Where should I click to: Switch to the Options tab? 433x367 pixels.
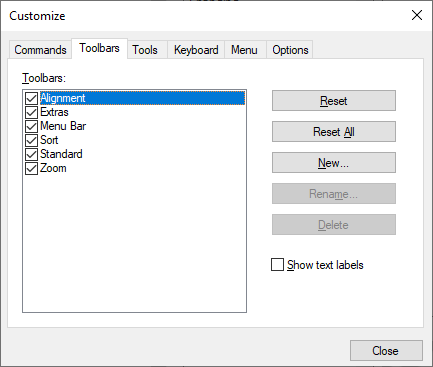[x=290, y=50]
